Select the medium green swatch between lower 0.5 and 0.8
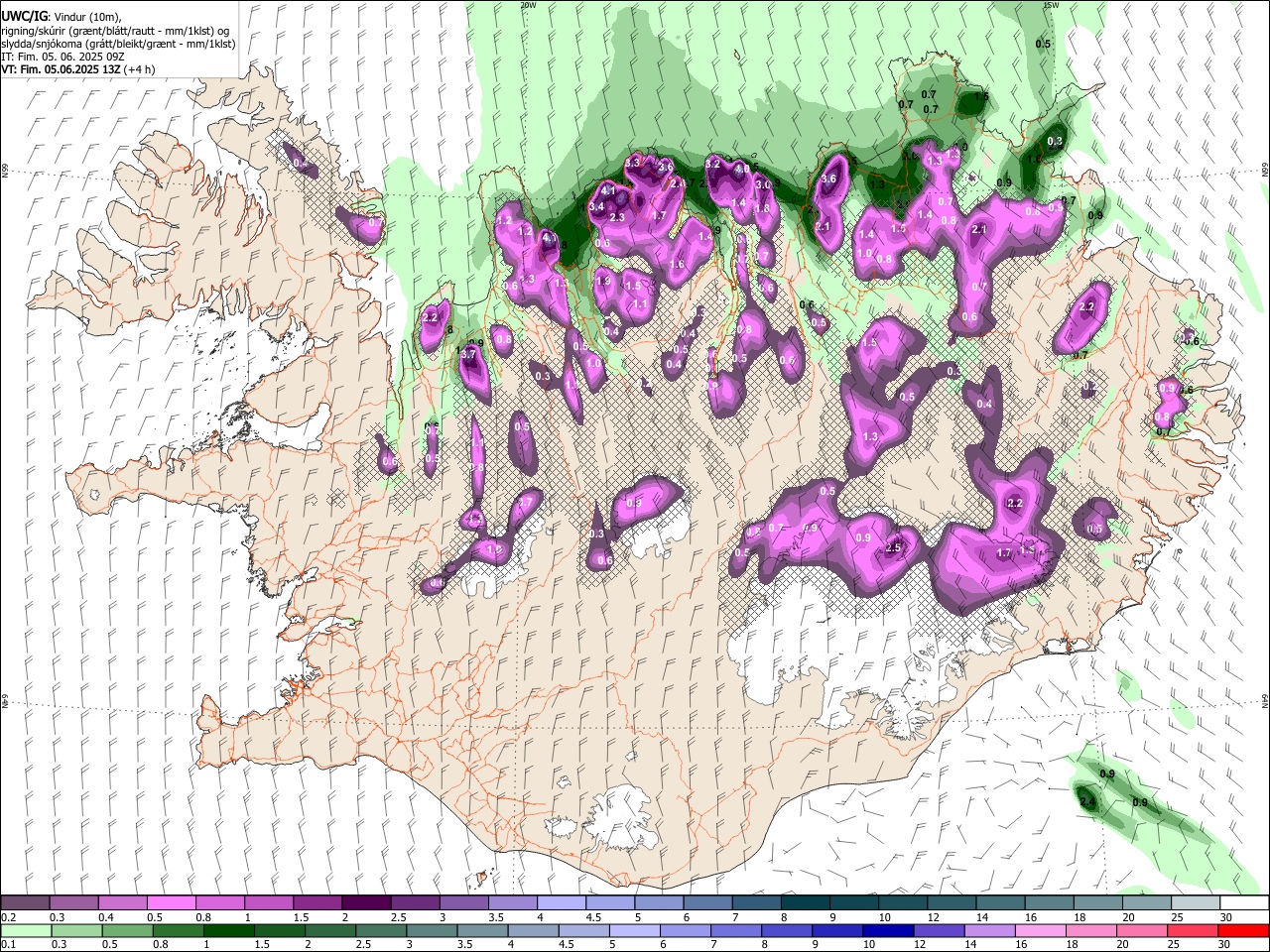 click(126, 931)
